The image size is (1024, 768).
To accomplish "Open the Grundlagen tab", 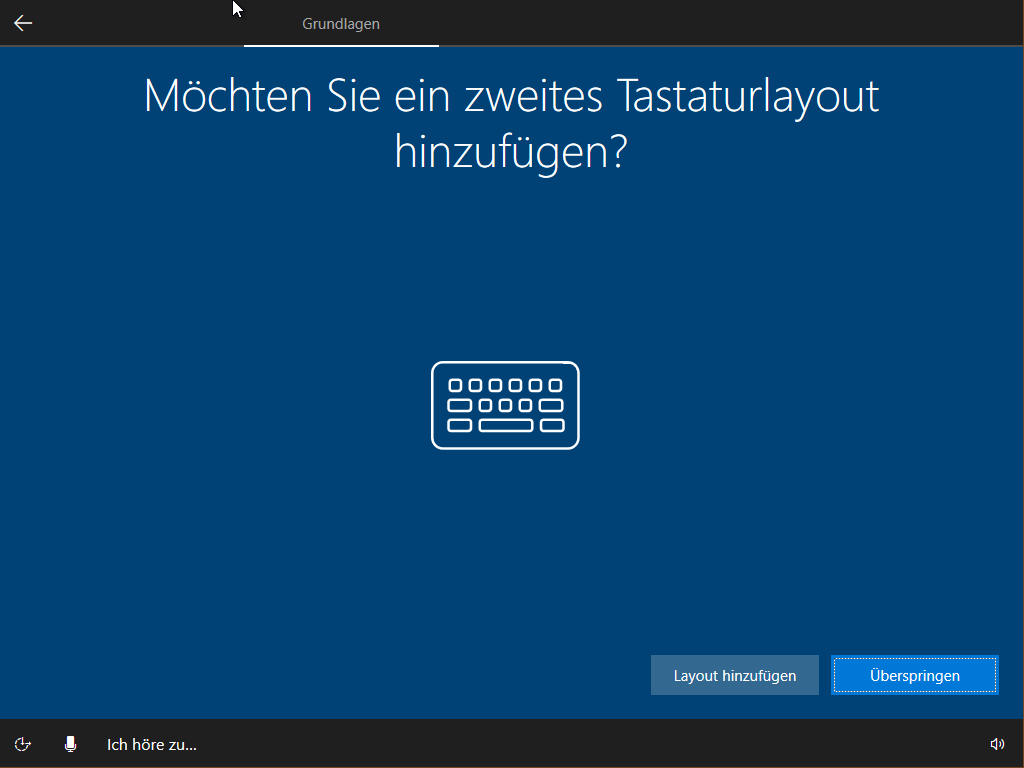I will (341, 24).
